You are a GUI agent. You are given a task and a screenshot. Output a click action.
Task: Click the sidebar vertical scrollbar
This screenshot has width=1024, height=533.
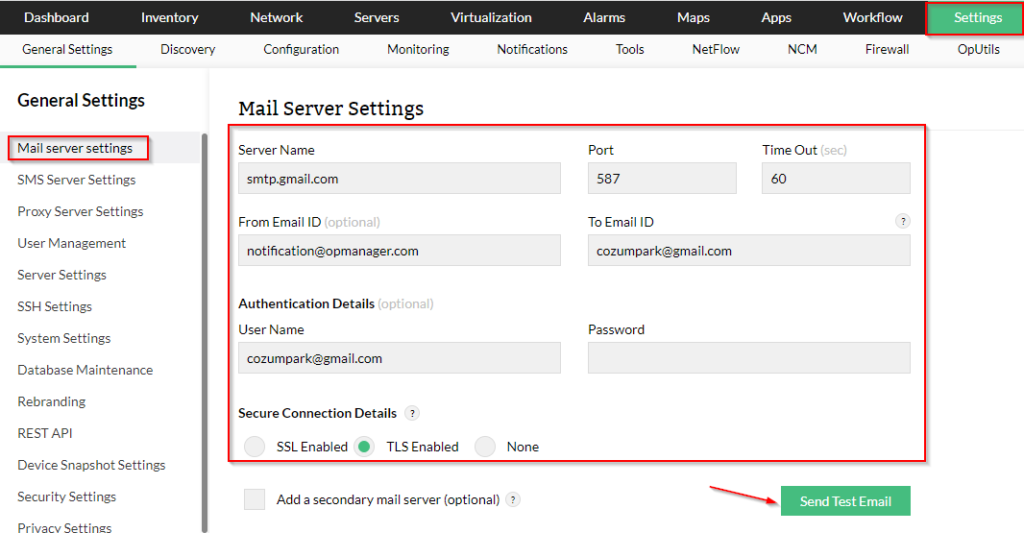(x=204, y=333)
